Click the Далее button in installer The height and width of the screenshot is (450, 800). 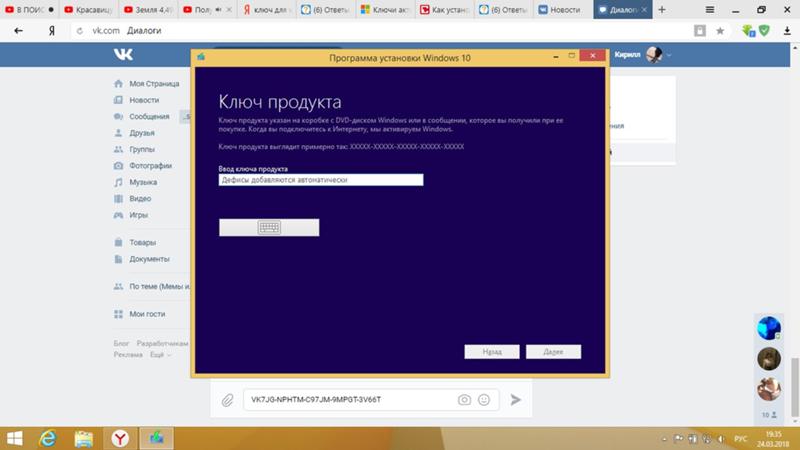coord(553,352)
